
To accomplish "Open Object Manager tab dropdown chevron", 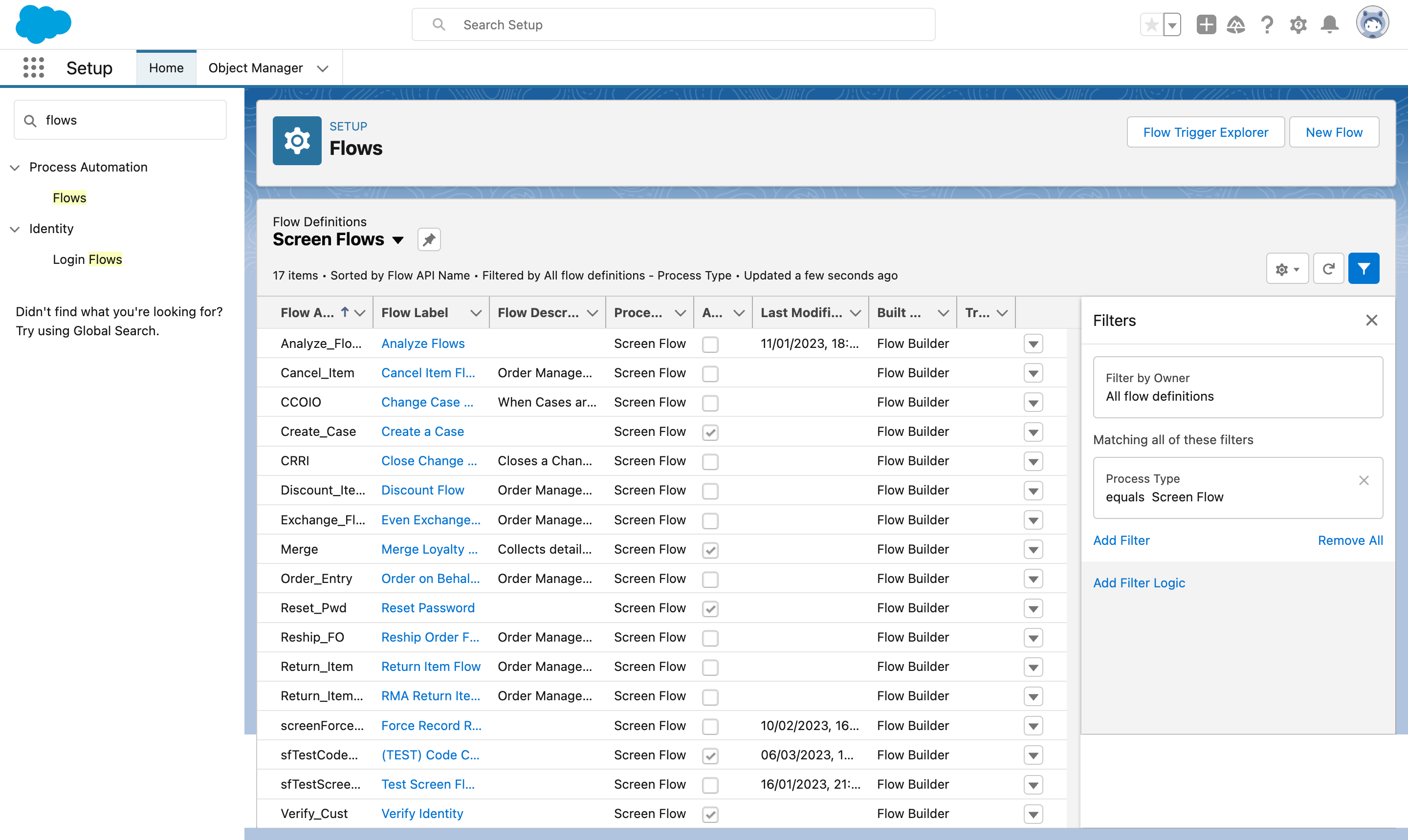I will pyautogui.click(x=322, y=68).
